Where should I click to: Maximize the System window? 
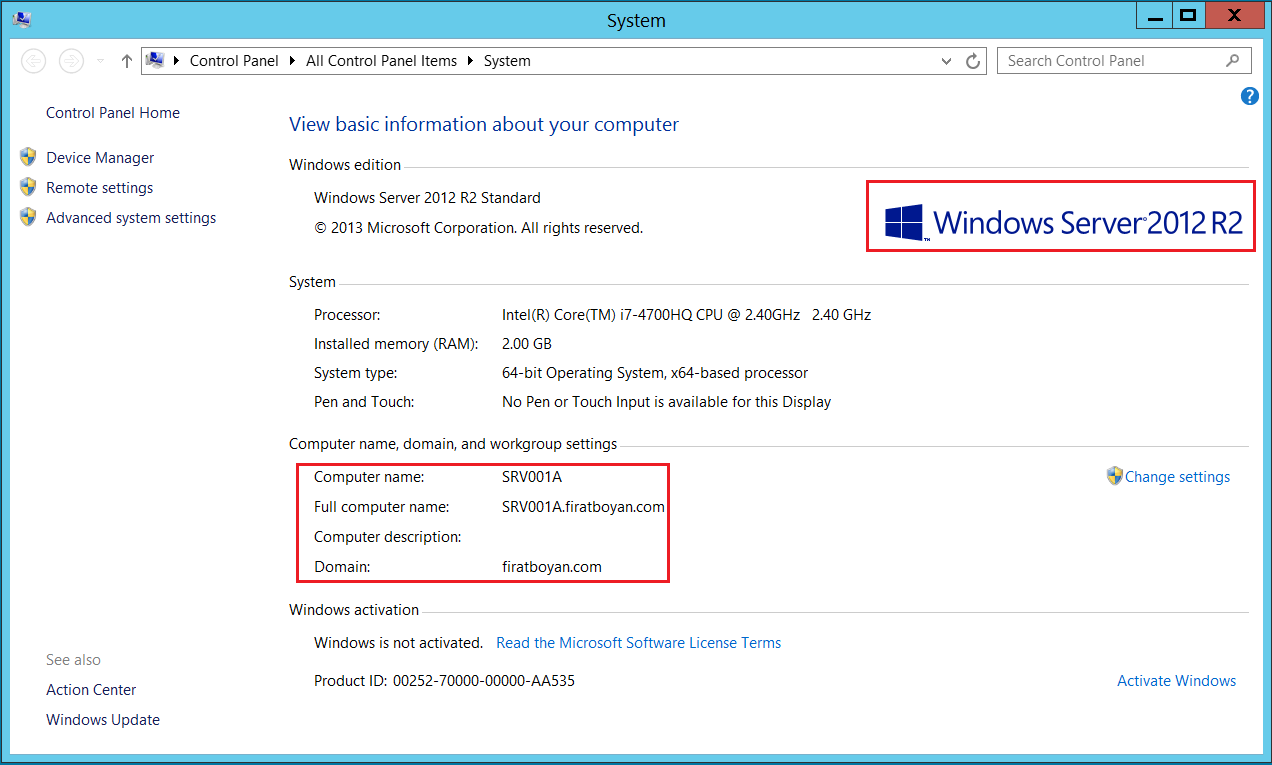coord(1187,15)
